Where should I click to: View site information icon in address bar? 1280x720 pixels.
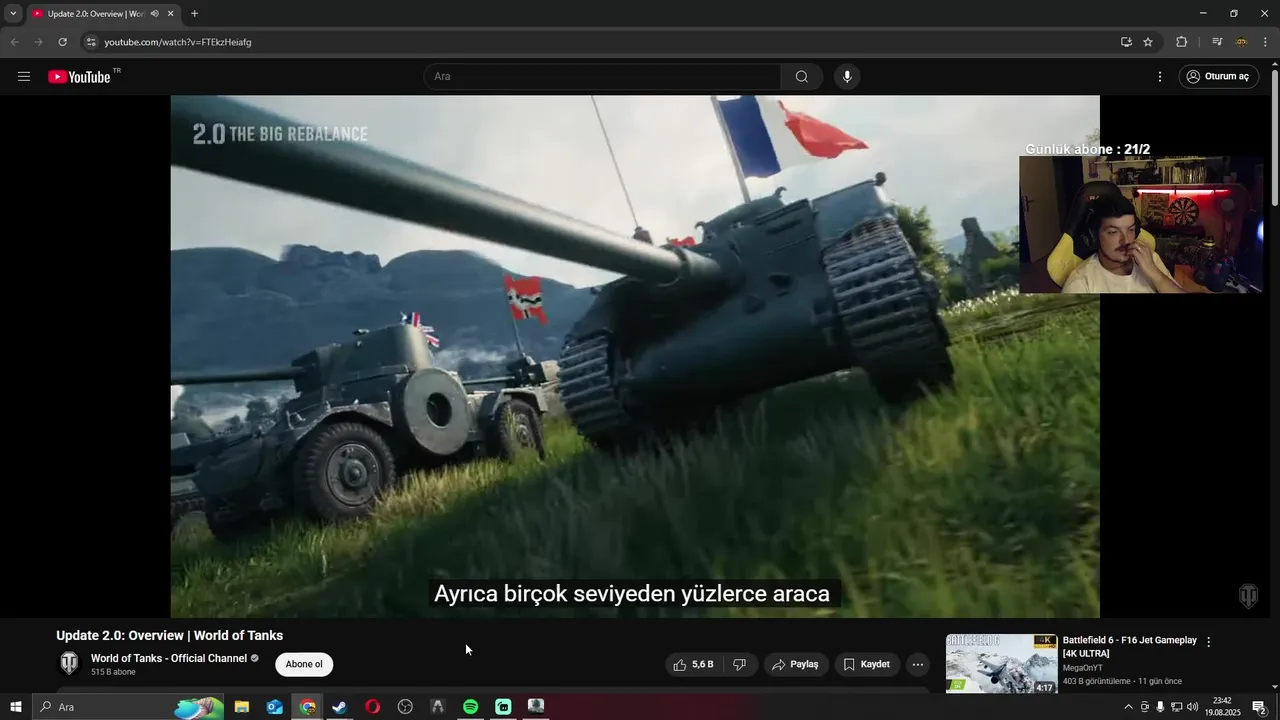point(91,42)
